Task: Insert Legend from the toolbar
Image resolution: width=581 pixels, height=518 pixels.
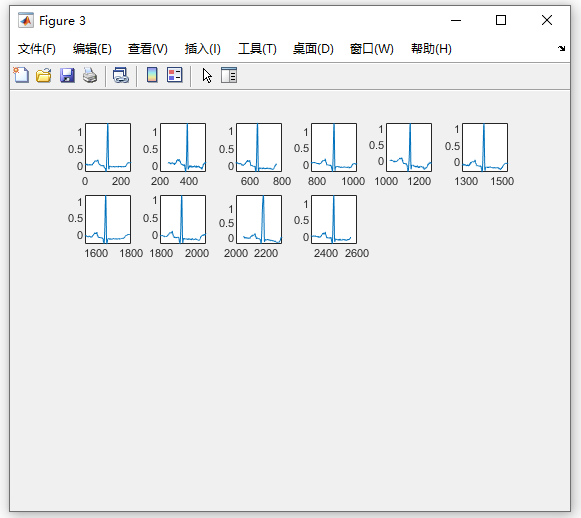Action: click(x=175, y=75)
